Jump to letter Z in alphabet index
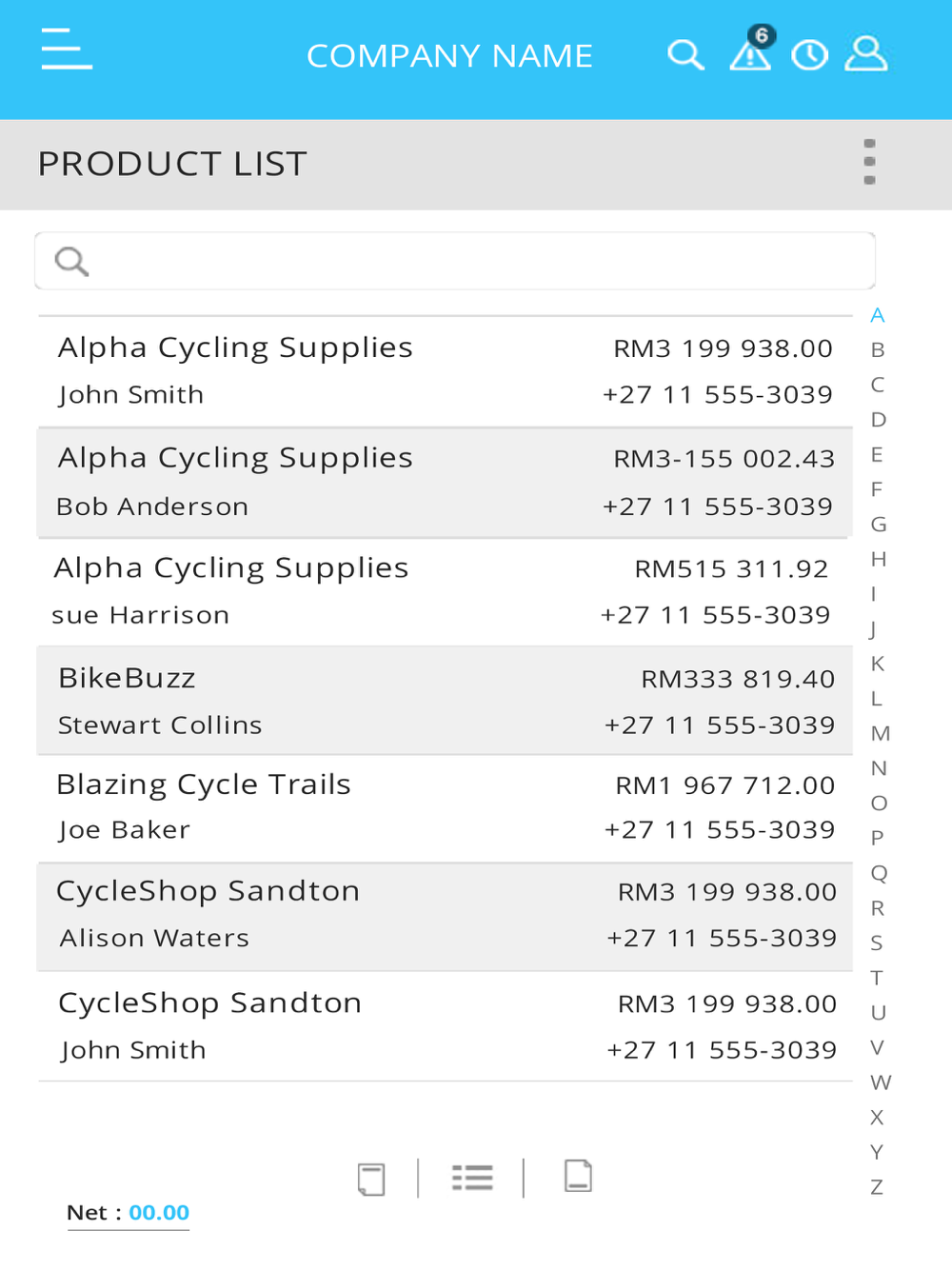The height and width of the screenshot is (1270, 952). (x=877, y=1187)
